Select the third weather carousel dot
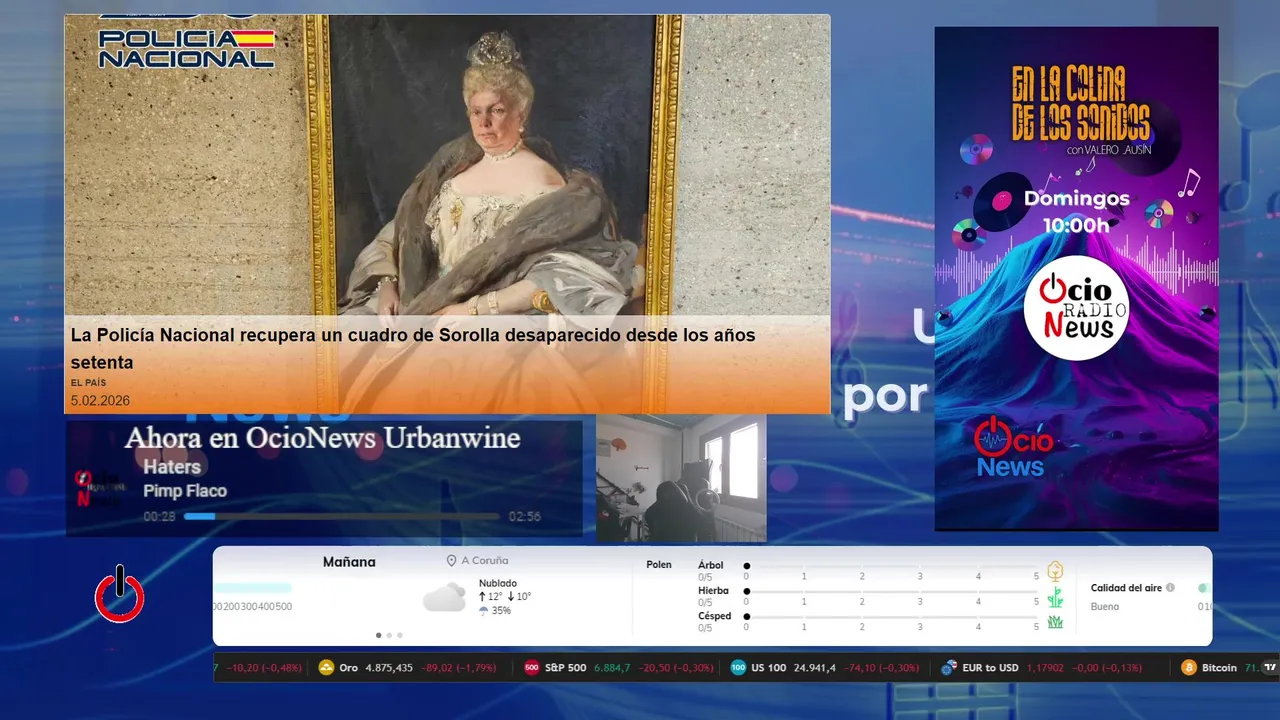1280x720 pixels. (x=400, y=635)
